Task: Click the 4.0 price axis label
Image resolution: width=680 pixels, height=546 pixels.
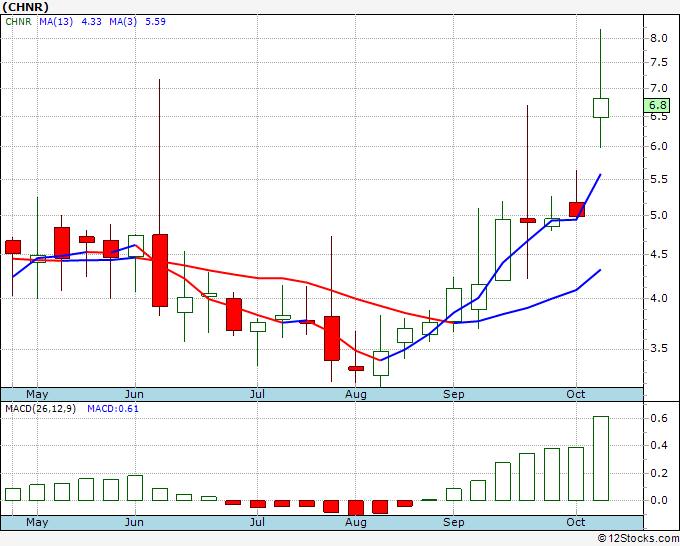Action: 658,298
